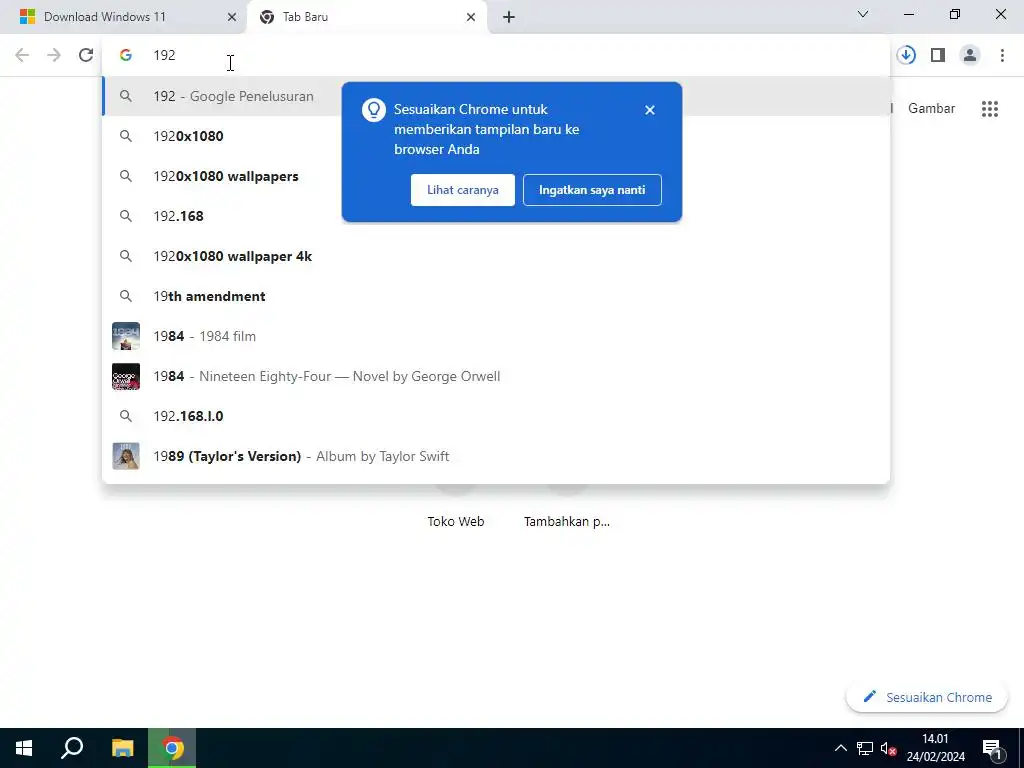Open the Chrome downloads icon
This screenshot has width=1024, height=768.
[906, 55]
